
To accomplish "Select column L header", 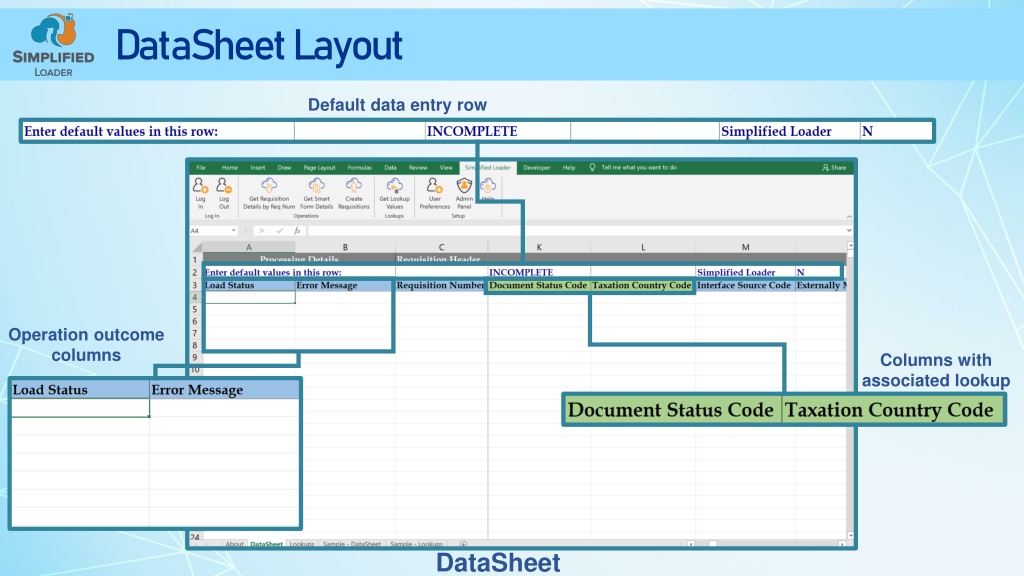I will [x=643, y=248].
